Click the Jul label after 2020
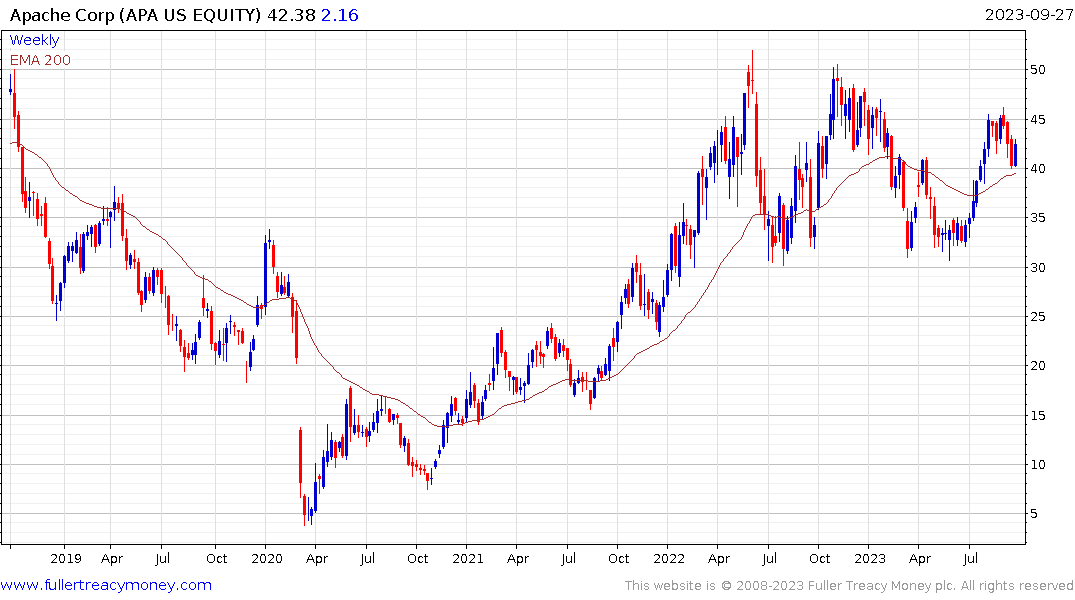The image size is (1075, 600). coord(367,559)
